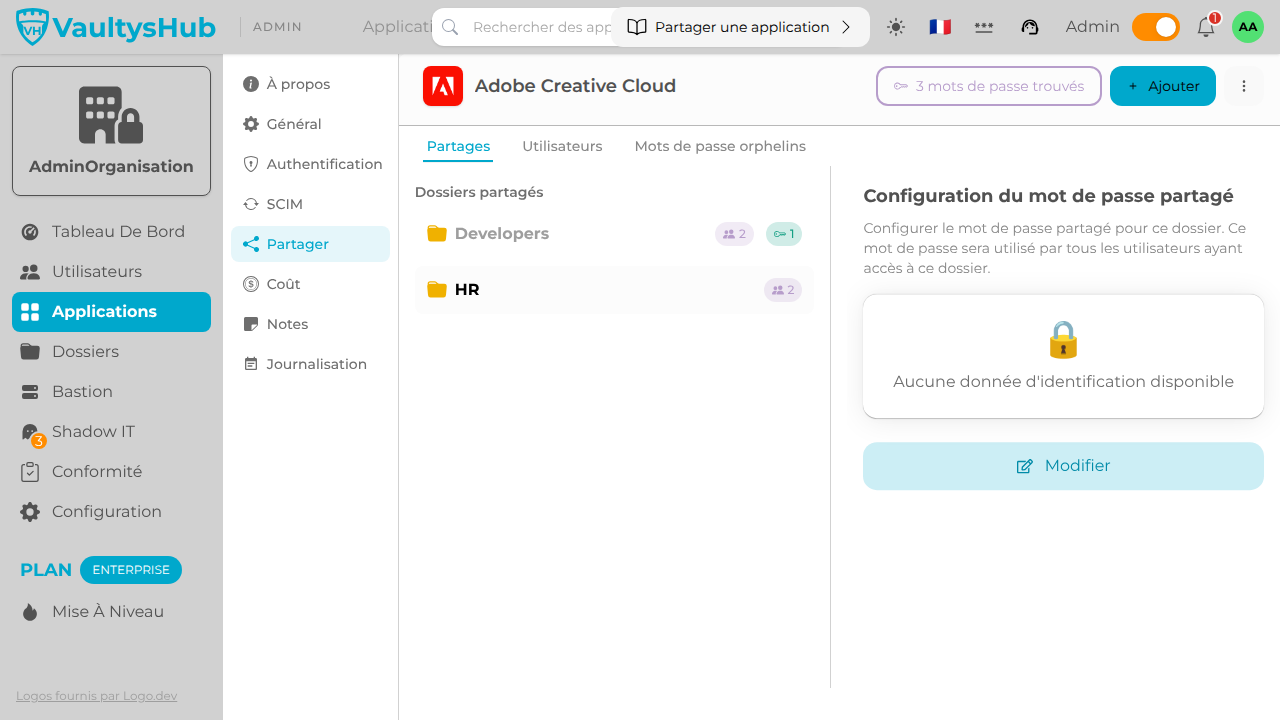Open the Partager une application guide
This screenshot has height=720, width=1280.
point(740,27)
